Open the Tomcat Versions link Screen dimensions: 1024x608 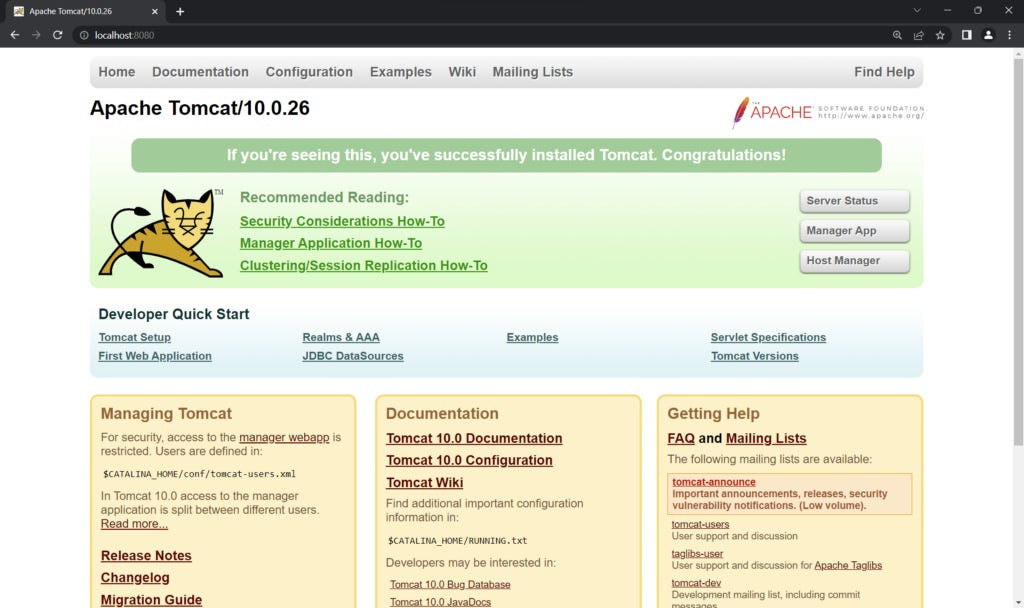754,356
